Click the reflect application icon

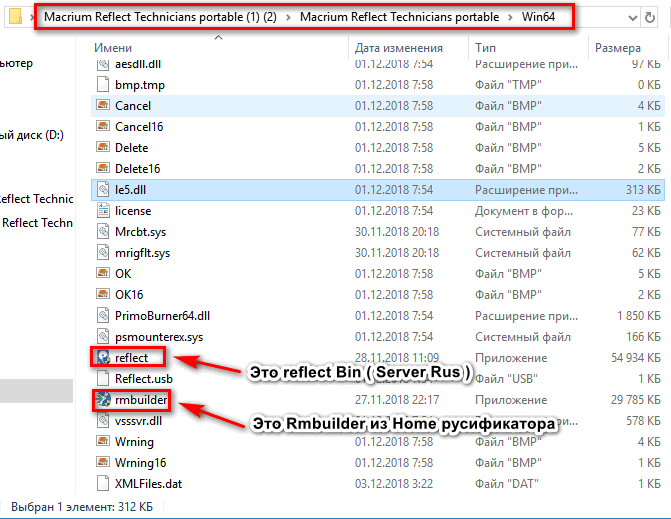[x=102, y=358]
